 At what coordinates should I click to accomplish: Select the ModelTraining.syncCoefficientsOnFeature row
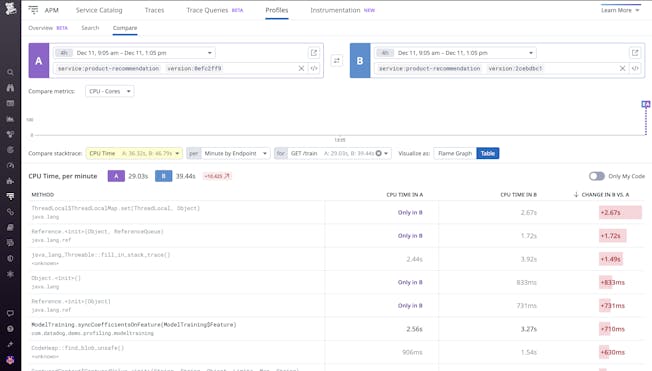(x=337, y=329)
